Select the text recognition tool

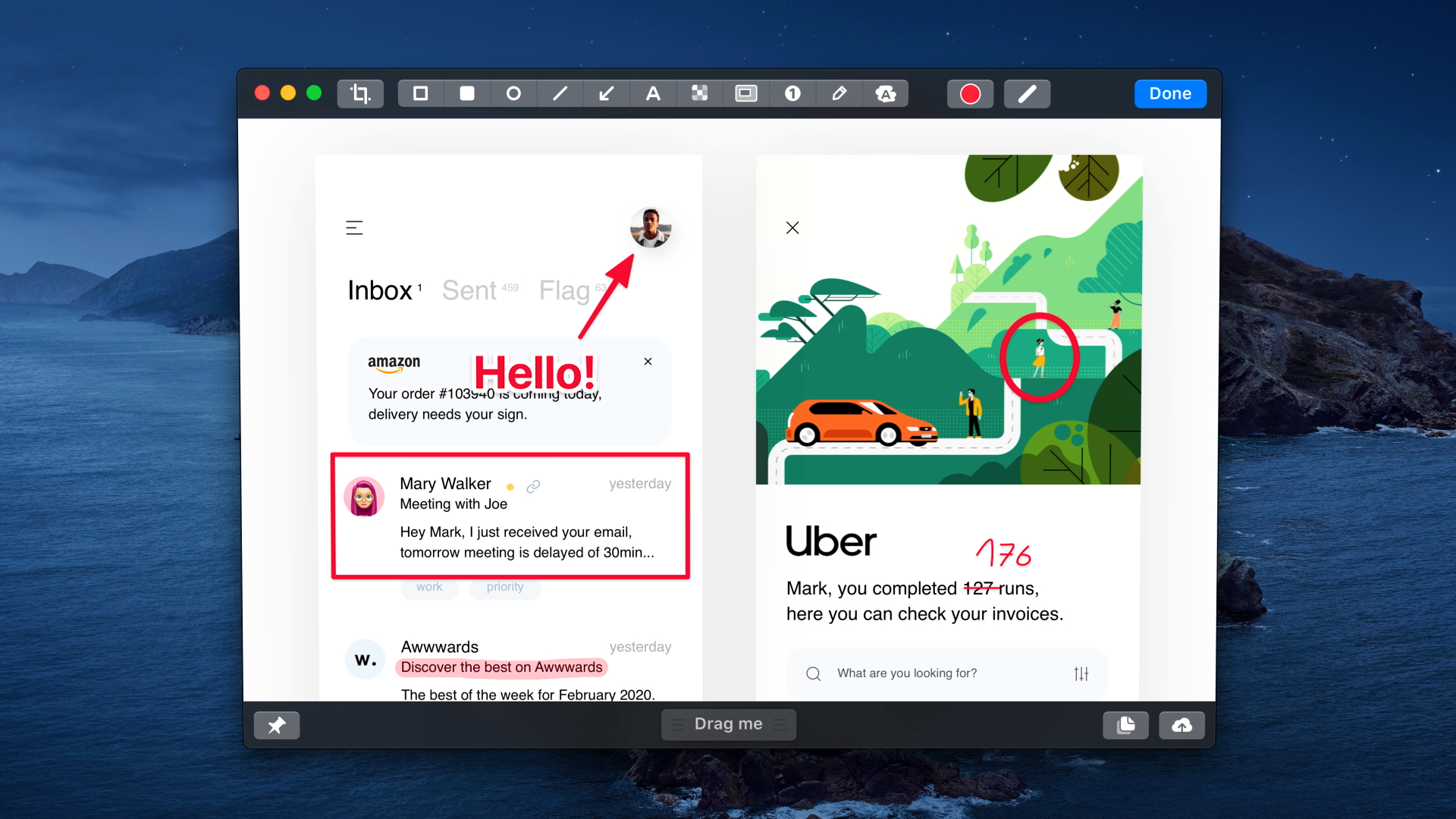(x=885, y=94)
